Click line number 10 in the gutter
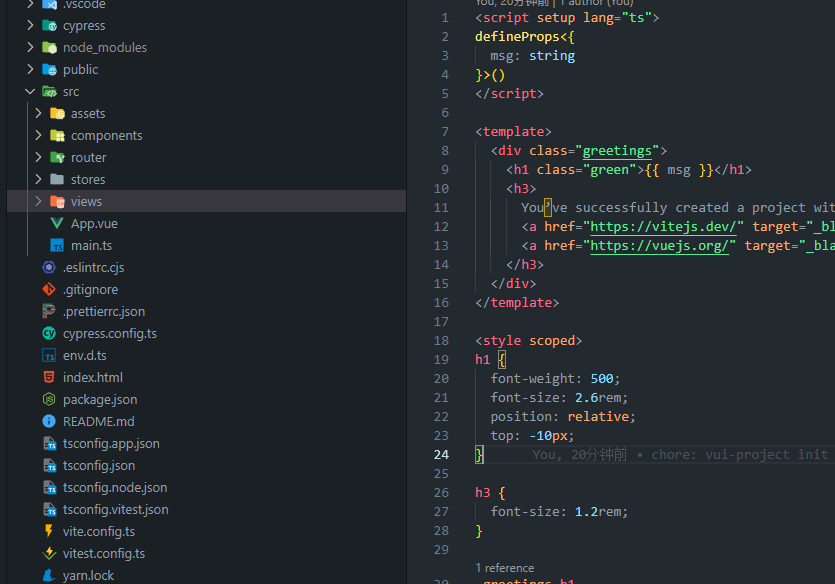 click(x=441, y=188)
